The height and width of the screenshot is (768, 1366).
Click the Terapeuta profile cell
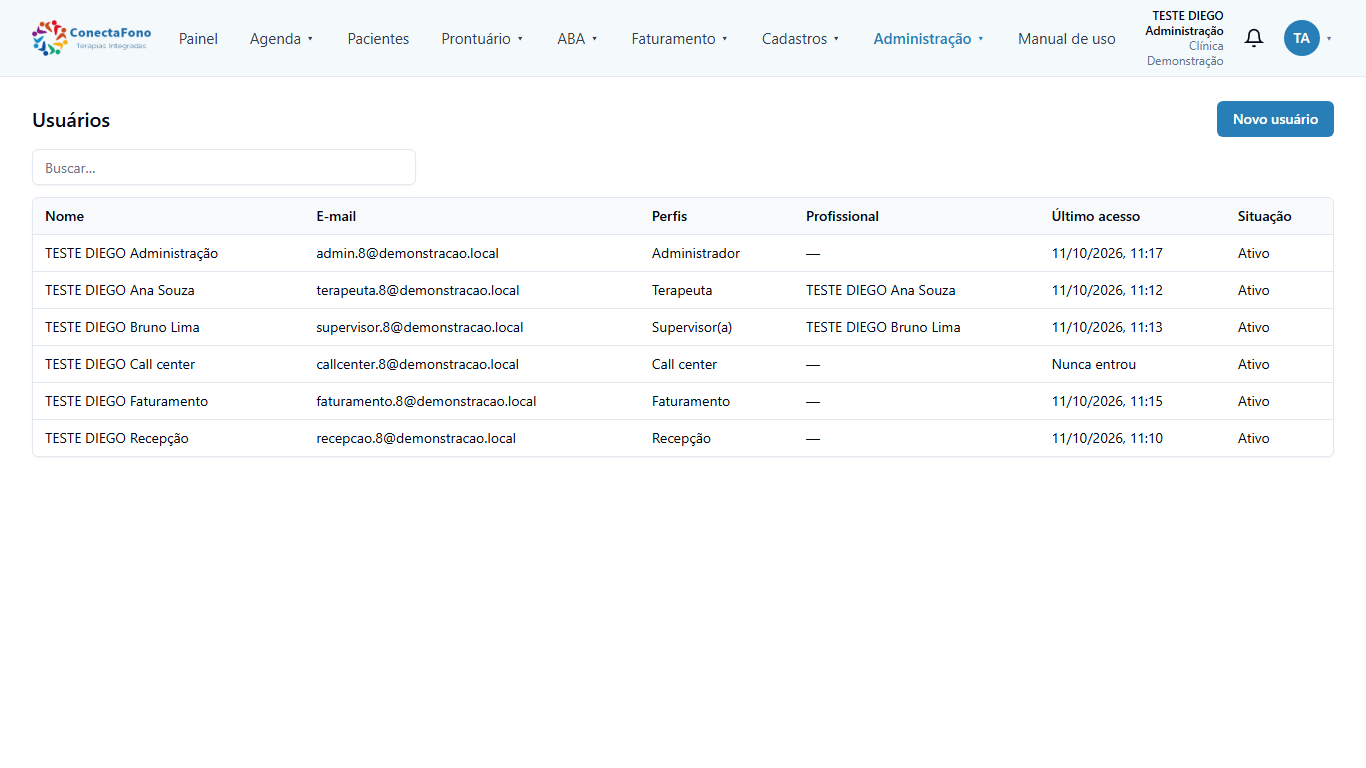coord(682,290)
